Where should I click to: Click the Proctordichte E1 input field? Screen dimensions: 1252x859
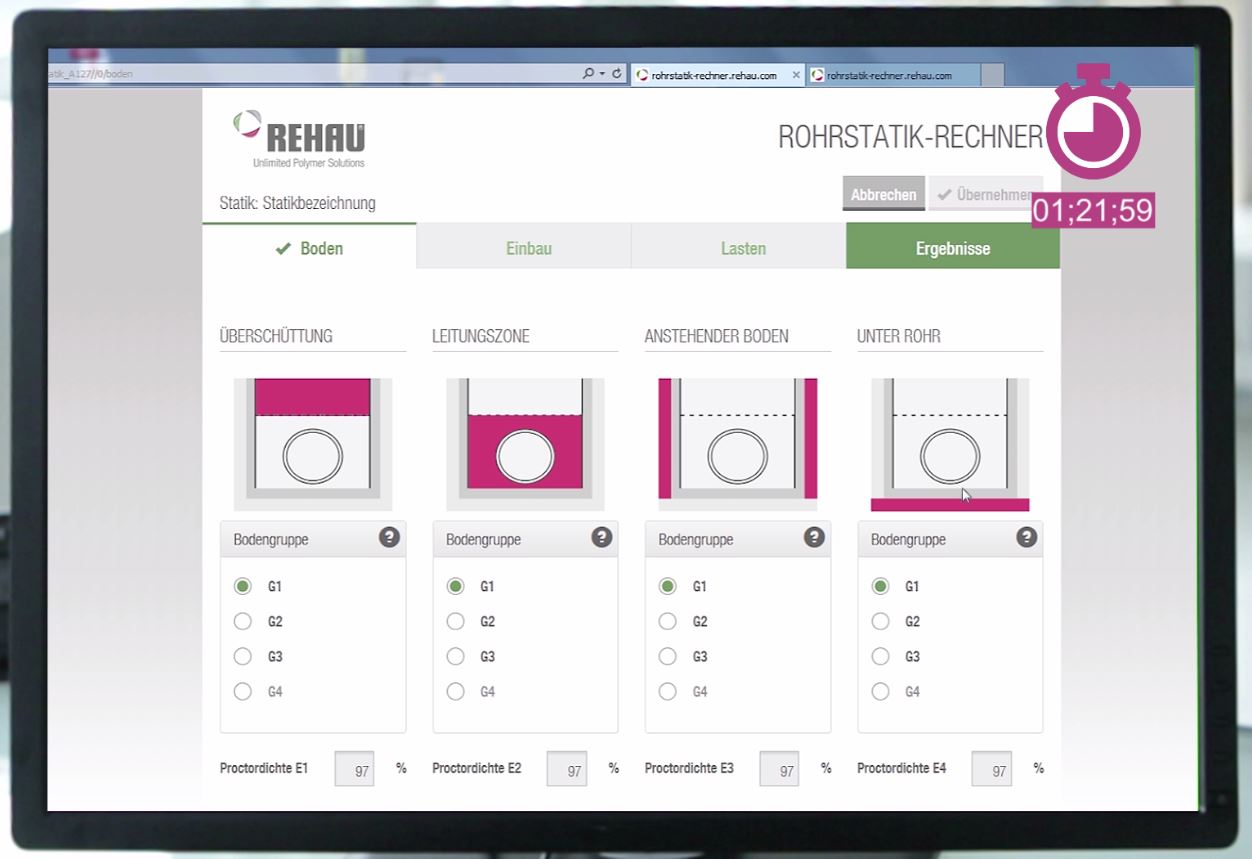coord(354,770)
